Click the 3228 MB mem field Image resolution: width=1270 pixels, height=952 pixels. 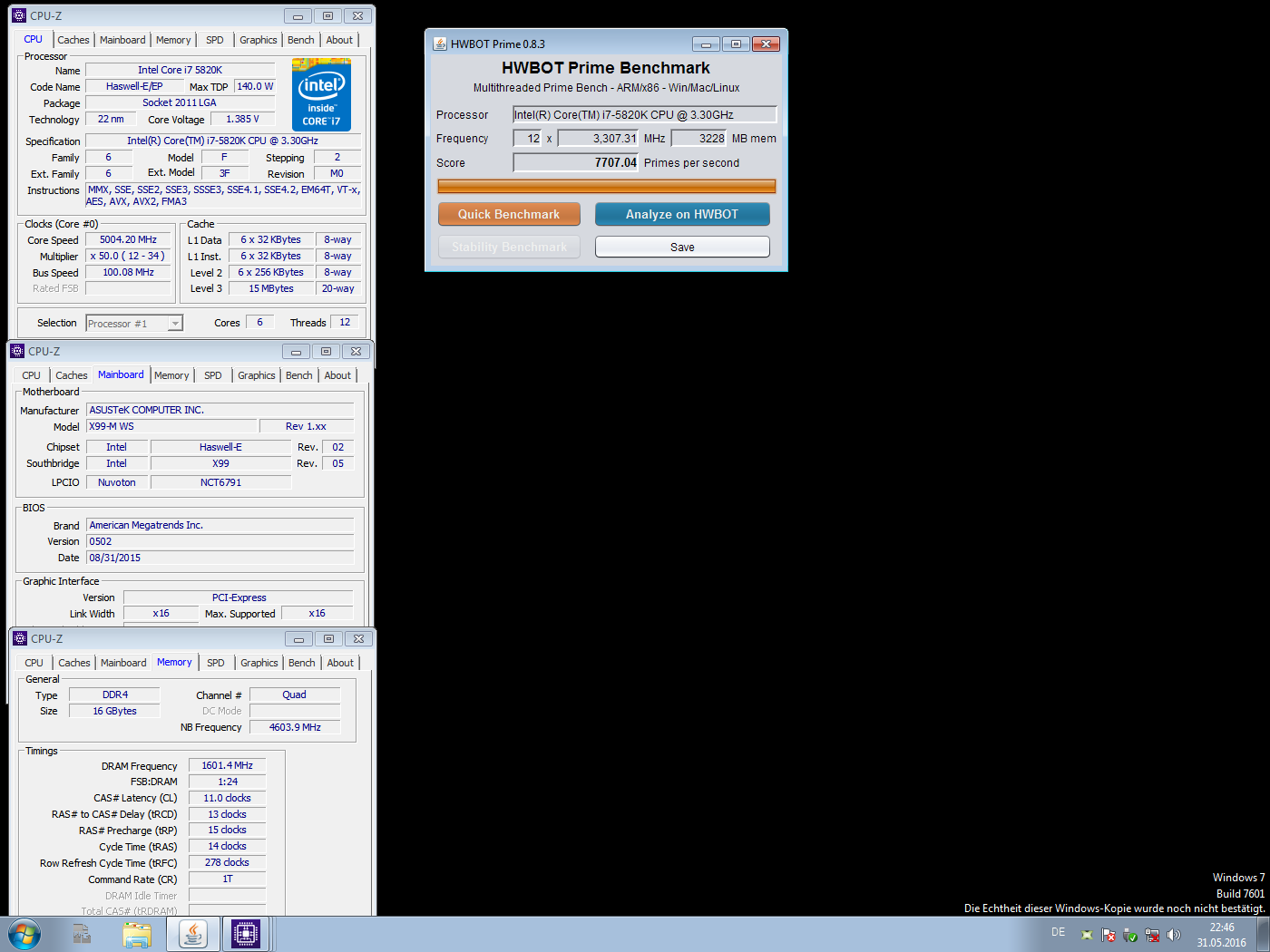[x=698, y=138]
